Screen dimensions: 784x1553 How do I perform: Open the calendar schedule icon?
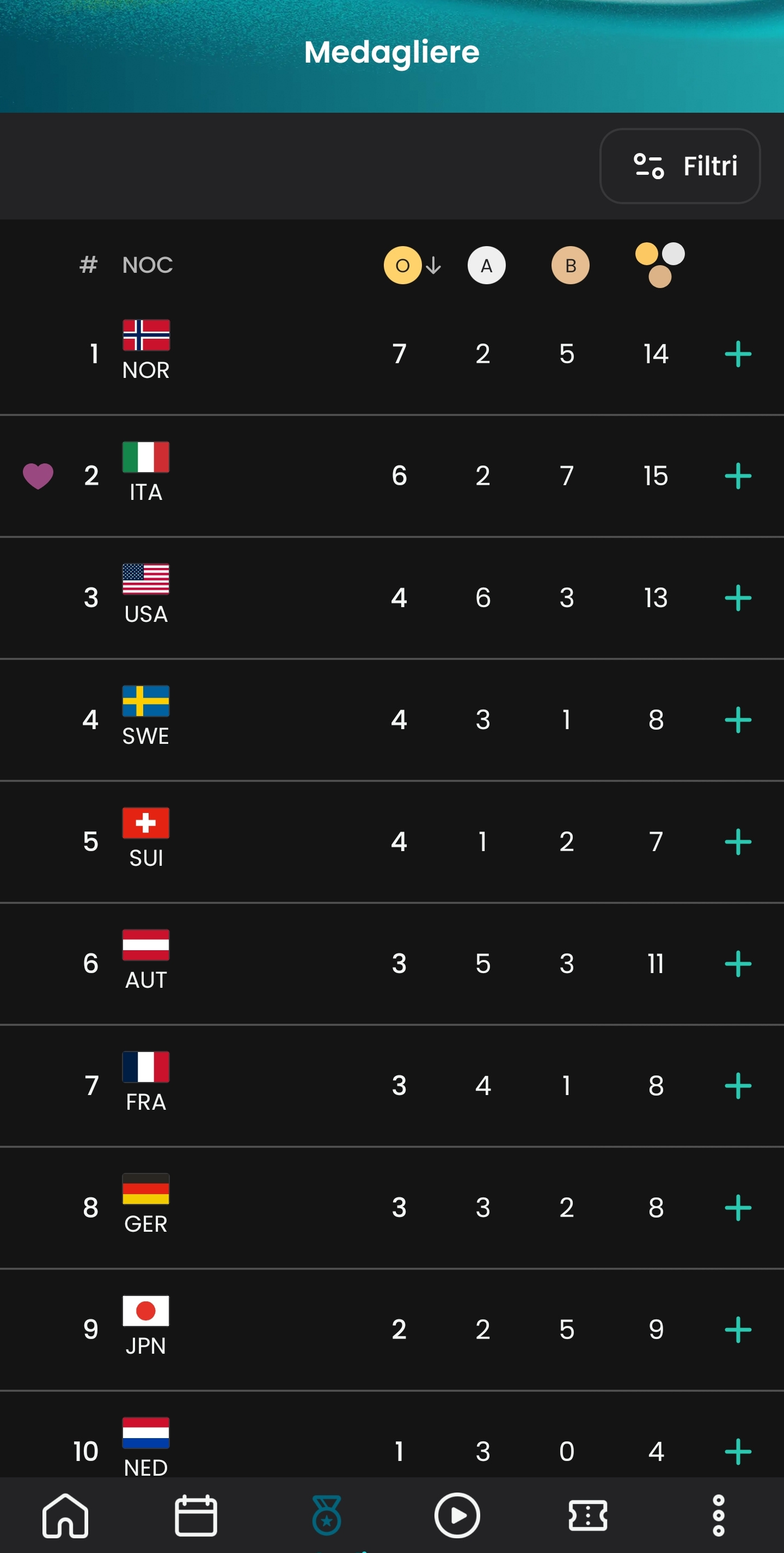pyautogui.click(x=196, y=1515)
